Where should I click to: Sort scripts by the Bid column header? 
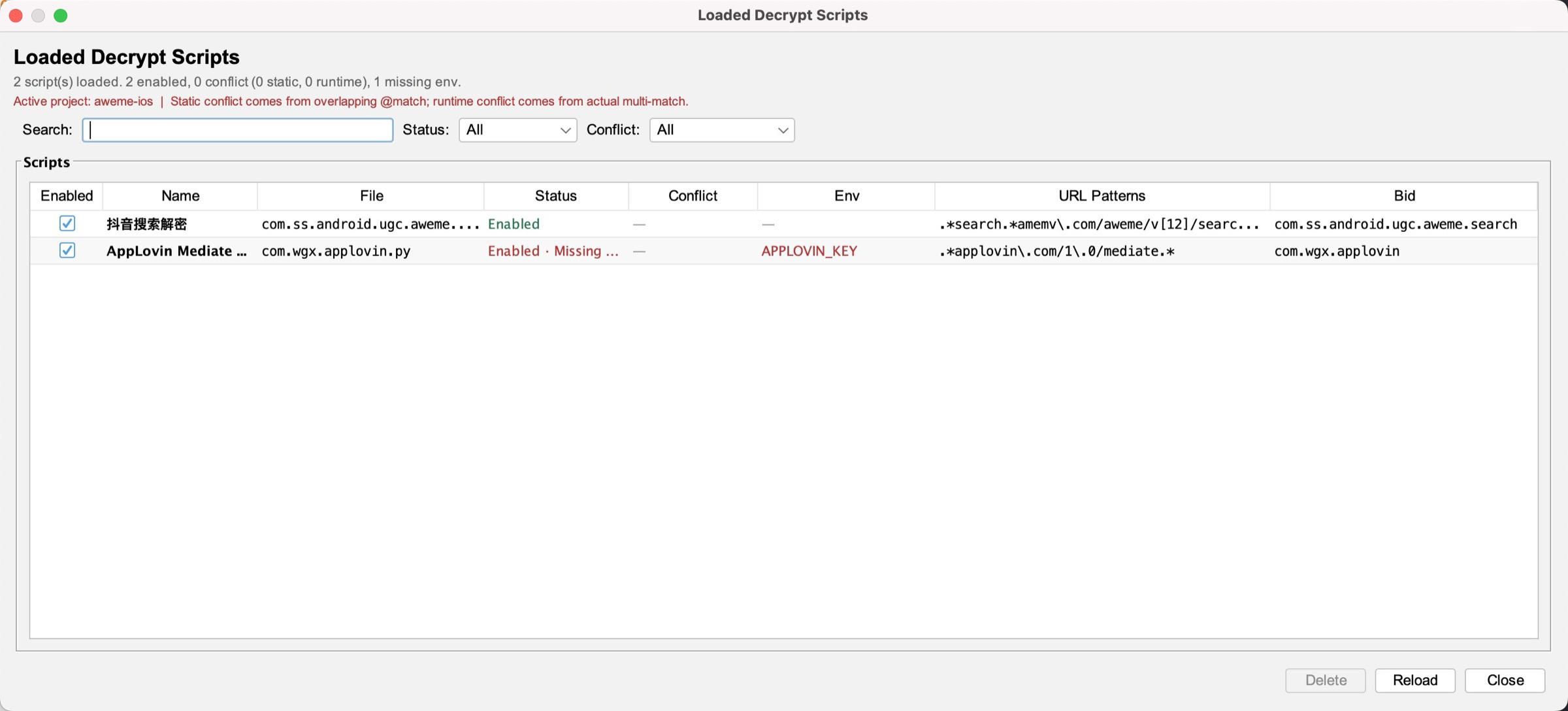(x=1403, y=195)
